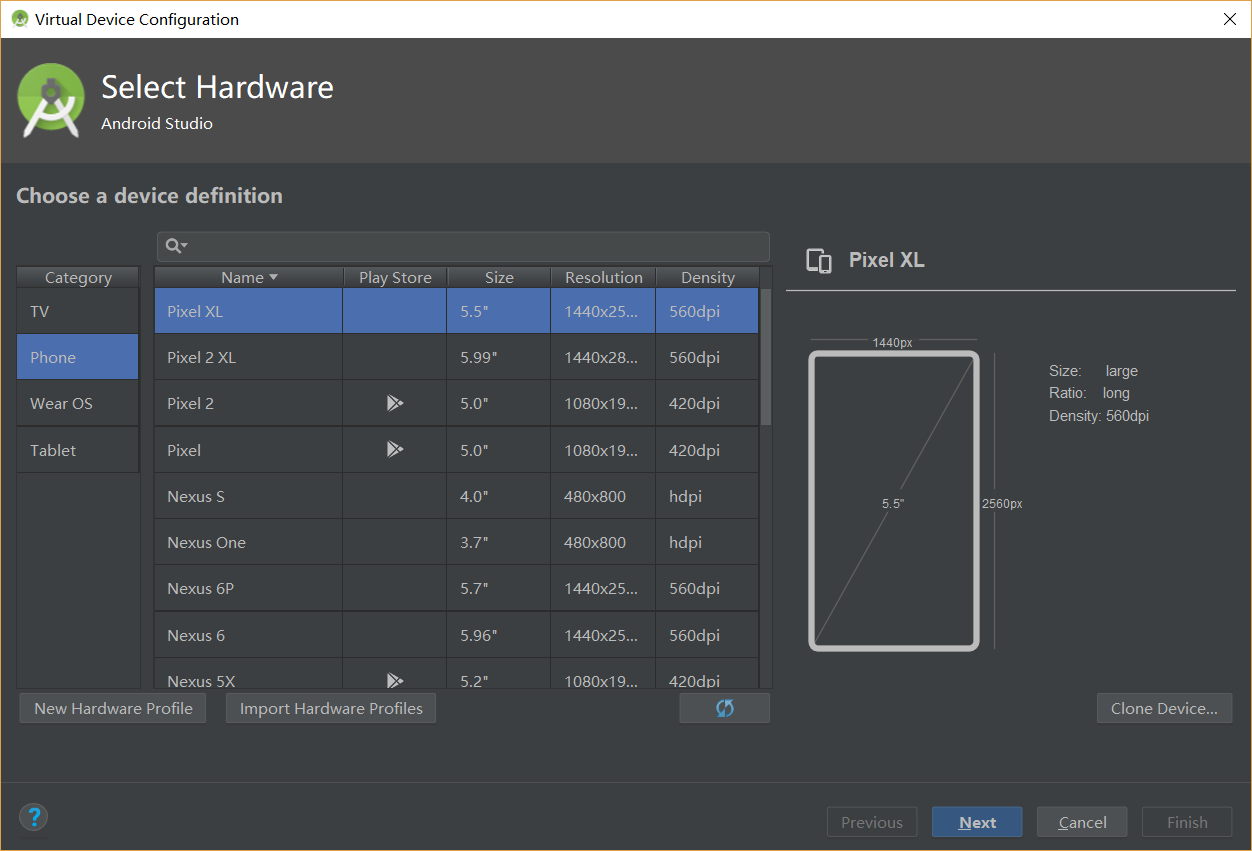Image resolution: width=1252 pixels, height=851 pixels.
Task: Select the Nexus 5X device name
Action: (201, 680)
